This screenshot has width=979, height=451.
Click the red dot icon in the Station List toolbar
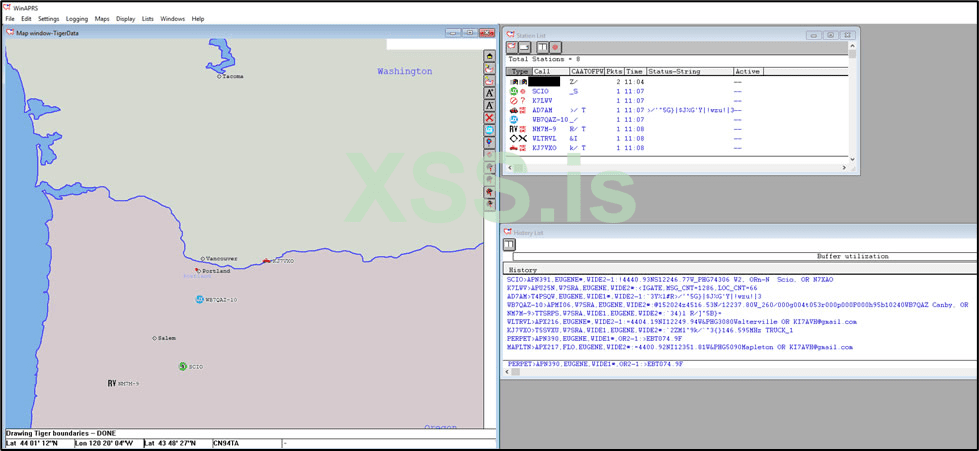[555, 47]
